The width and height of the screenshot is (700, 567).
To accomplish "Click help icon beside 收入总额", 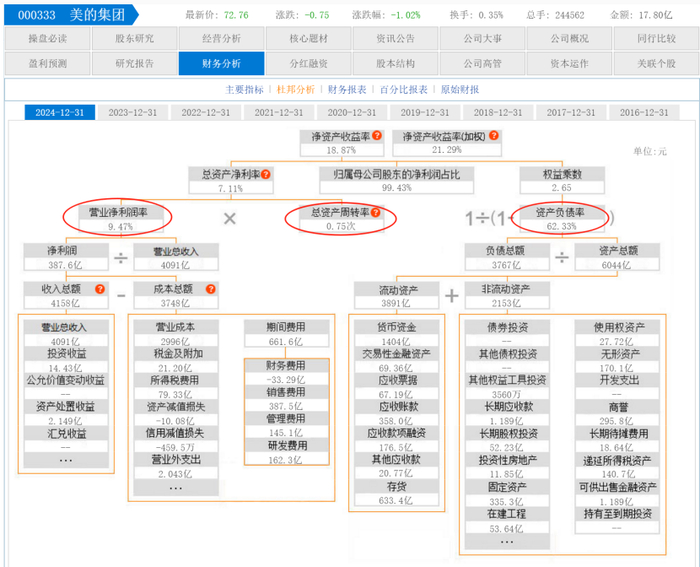I will coord(100,289).
